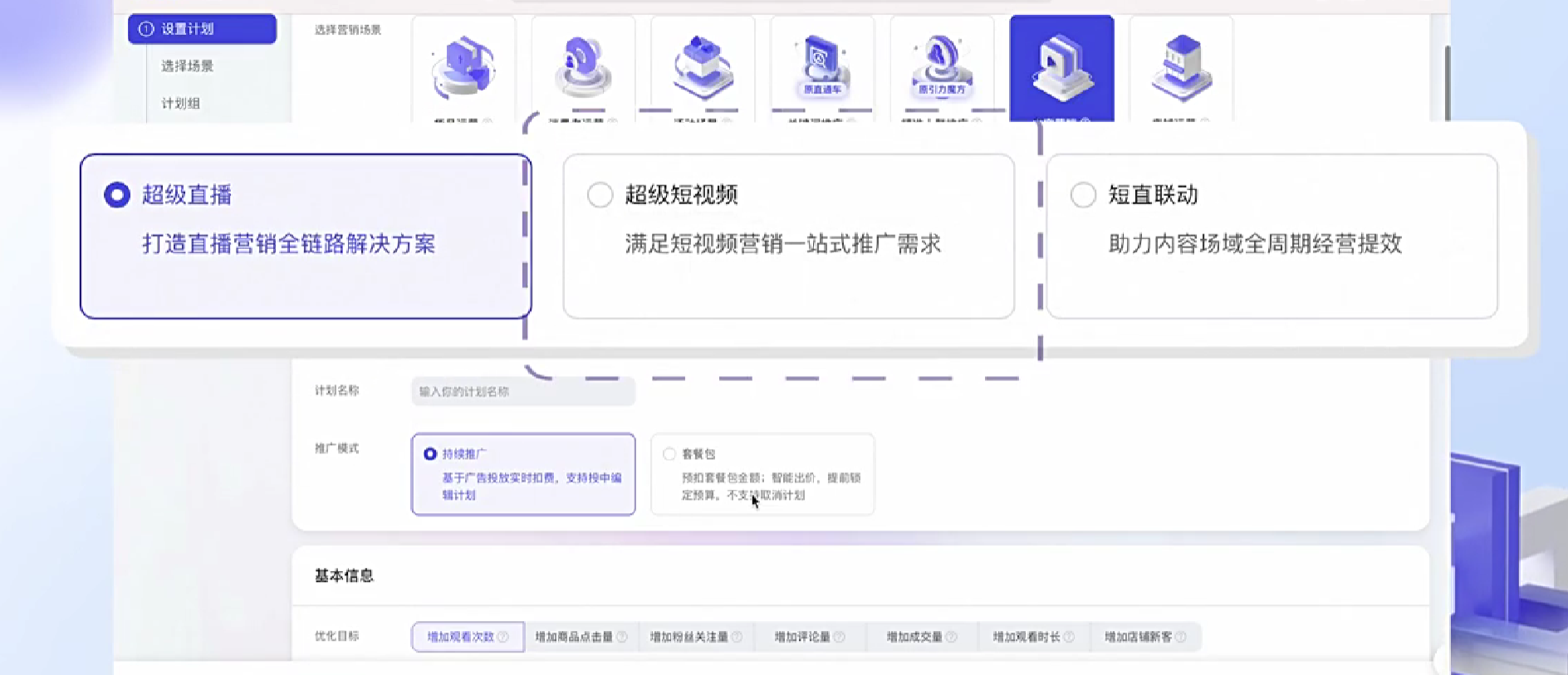This screenshot has height=675, width=1568.
Task: Open help icon next to 增加评论量
Action: tap(839, 637)
